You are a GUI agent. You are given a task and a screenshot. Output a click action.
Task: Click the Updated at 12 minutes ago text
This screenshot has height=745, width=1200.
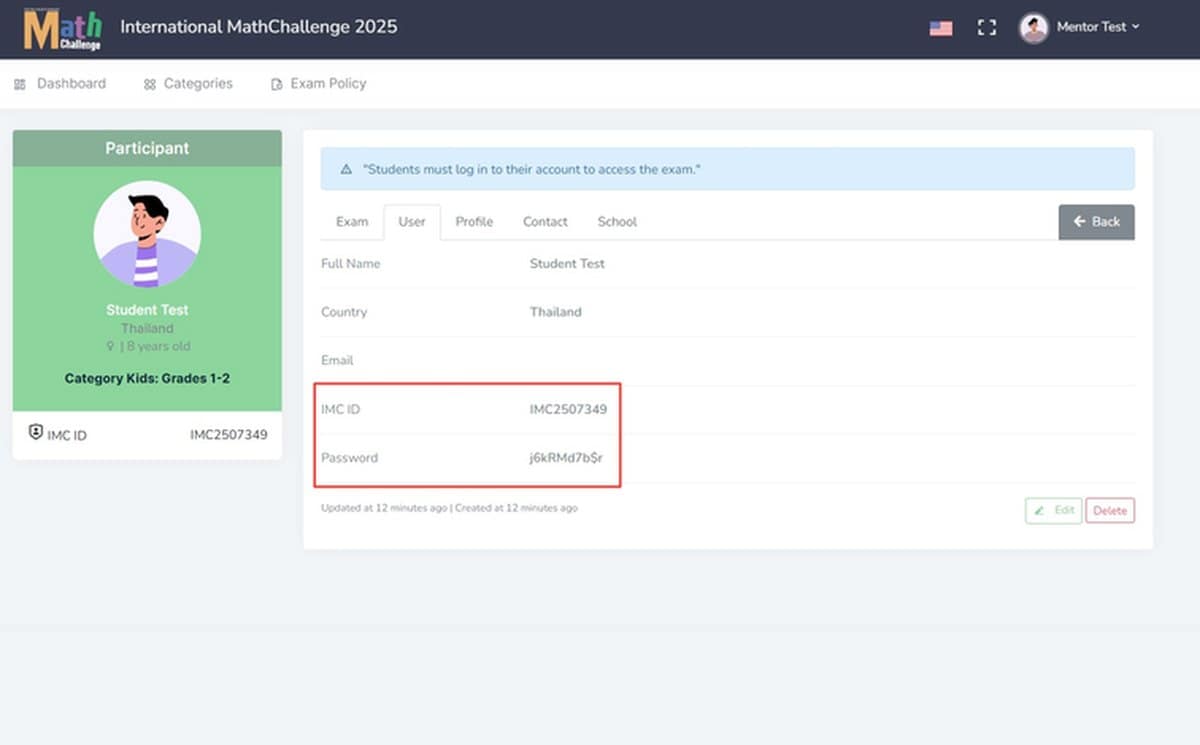[x=384, y=508]
